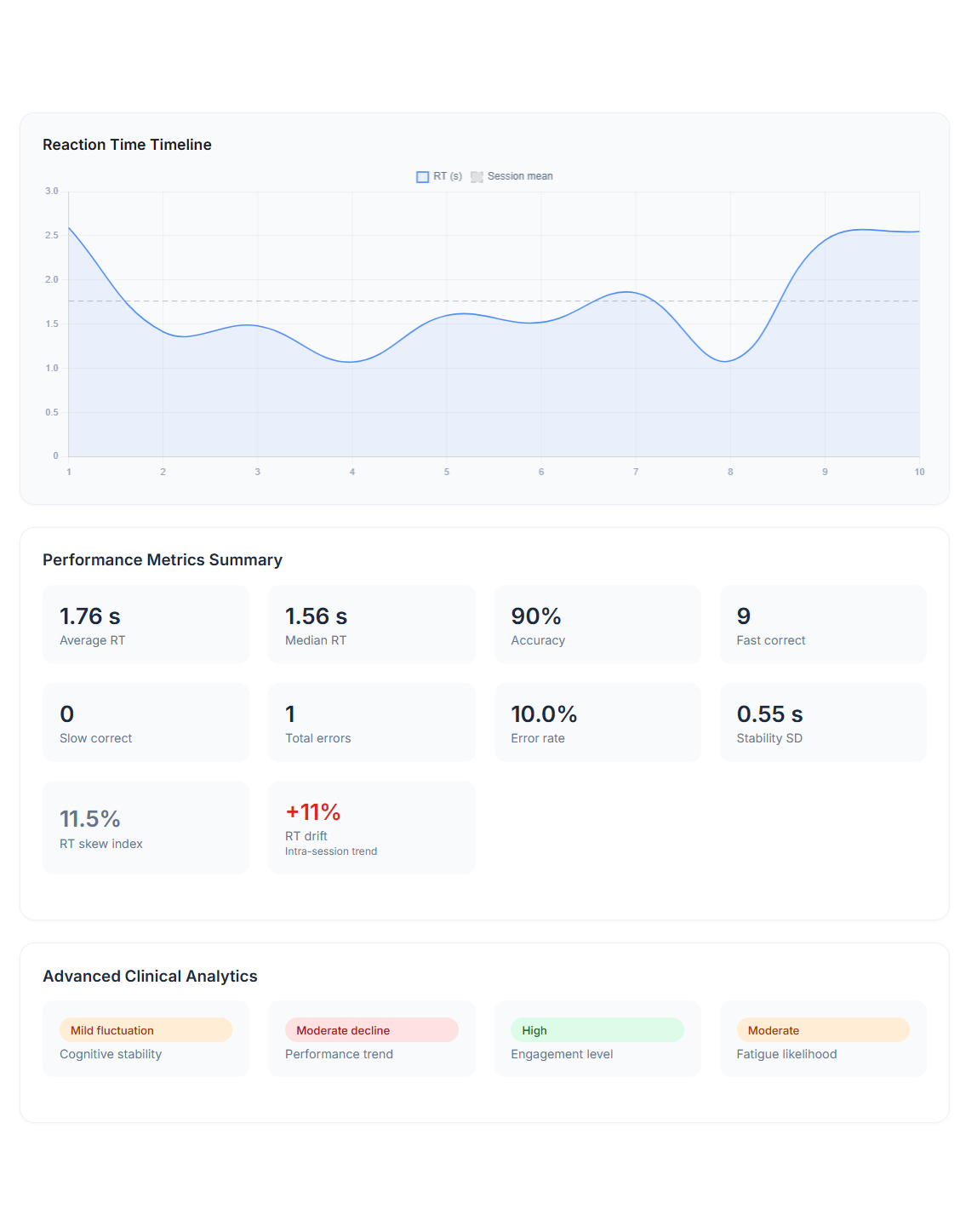Click the Slow correct metric card
This screenshot has width=960, height=1232.
[x=146, y=722]
